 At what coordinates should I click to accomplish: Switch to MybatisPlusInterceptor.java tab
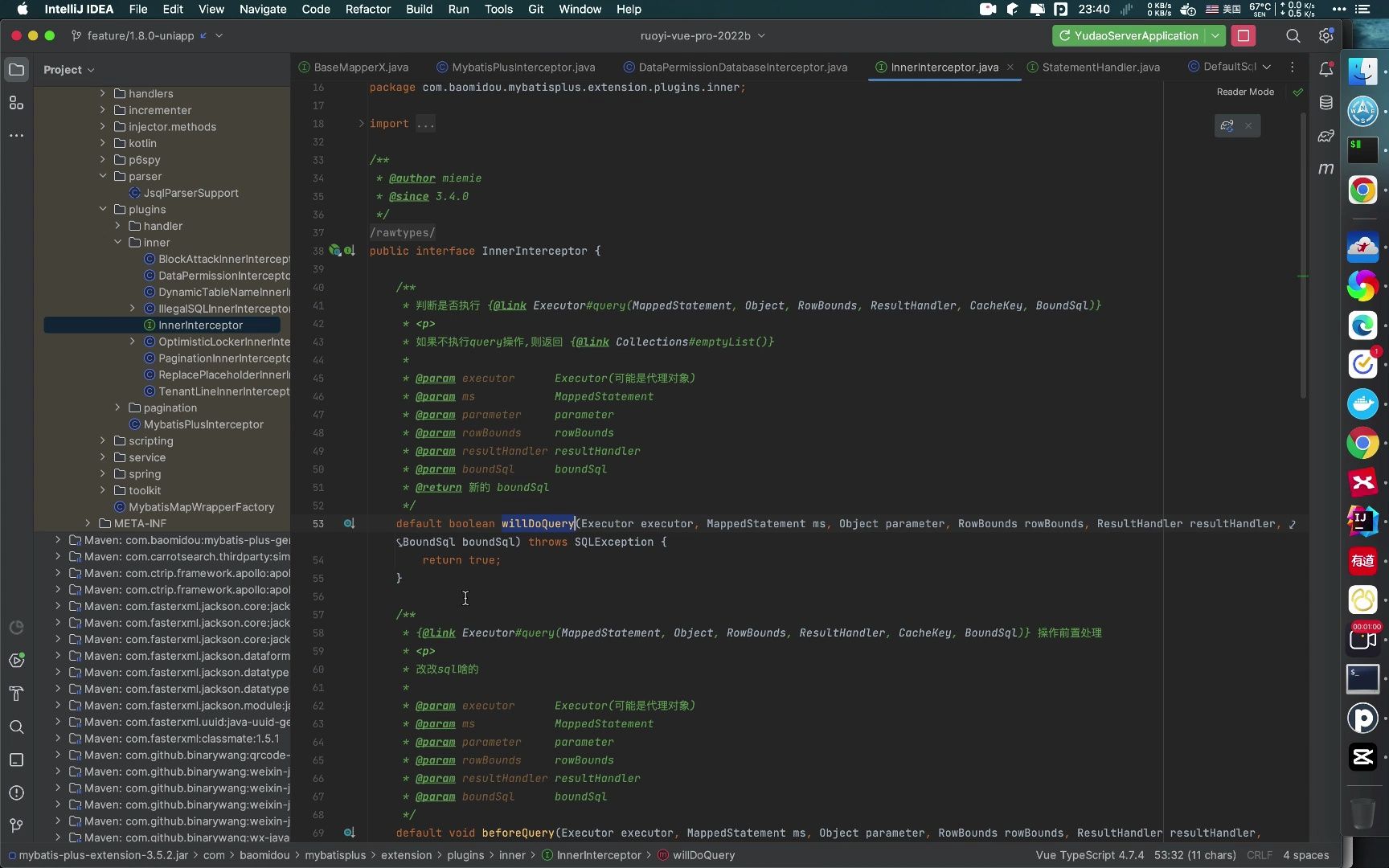517,67
